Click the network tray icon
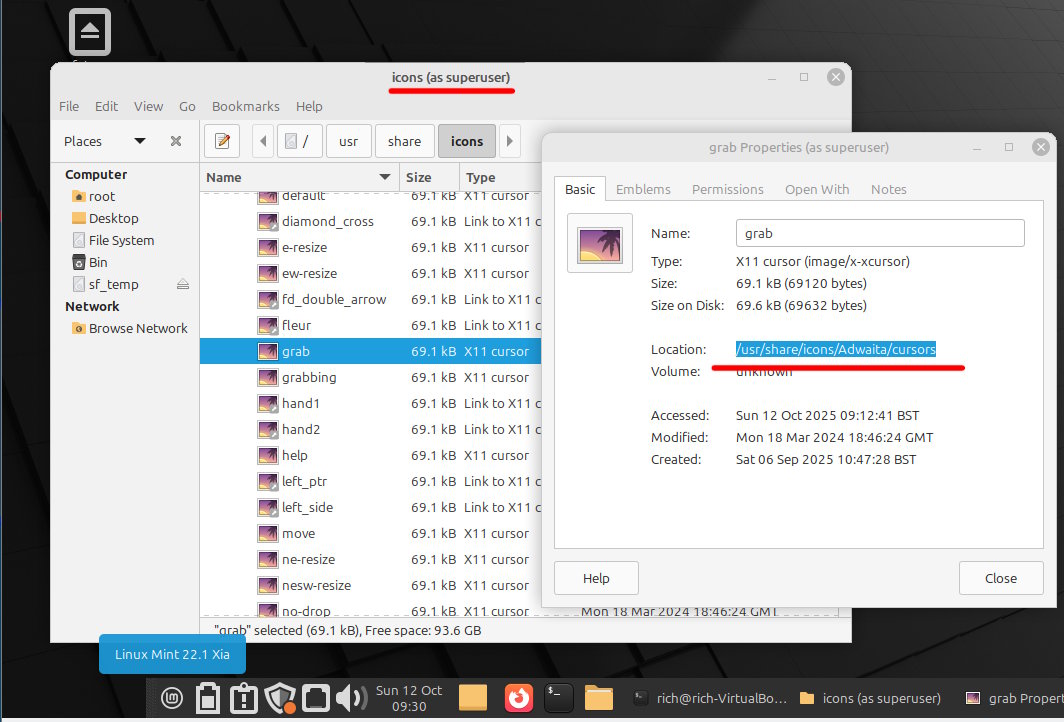Screen dimensions: 1064x722 [x=316, y=698]
